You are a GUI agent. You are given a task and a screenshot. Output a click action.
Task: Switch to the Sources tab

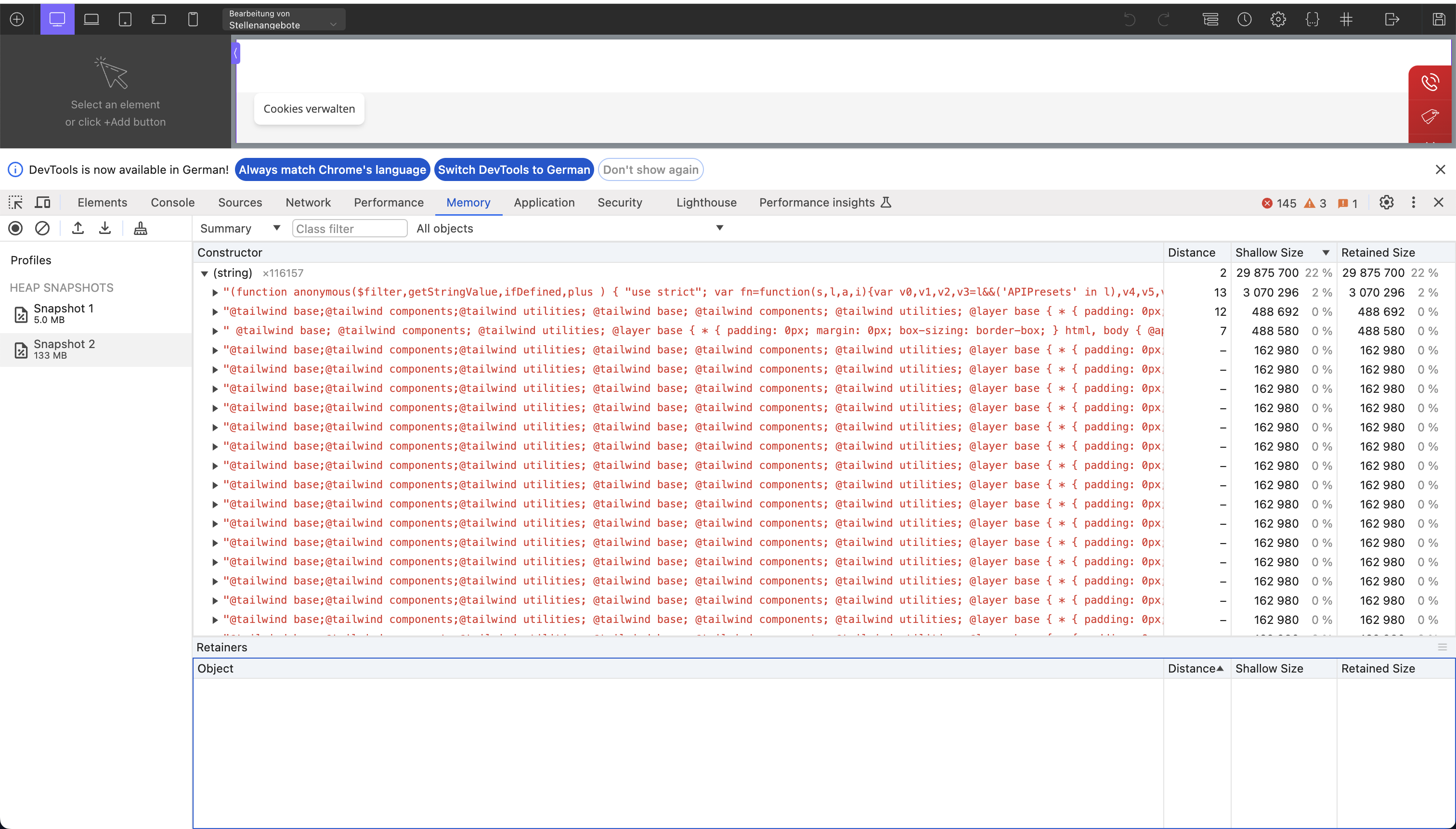[x=240, y=203]
